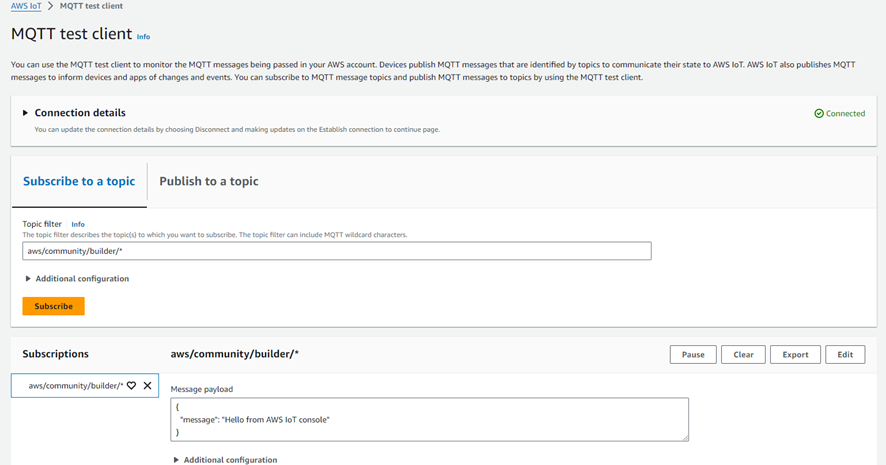Click the green Connected status check icon

tap(819, 114)
